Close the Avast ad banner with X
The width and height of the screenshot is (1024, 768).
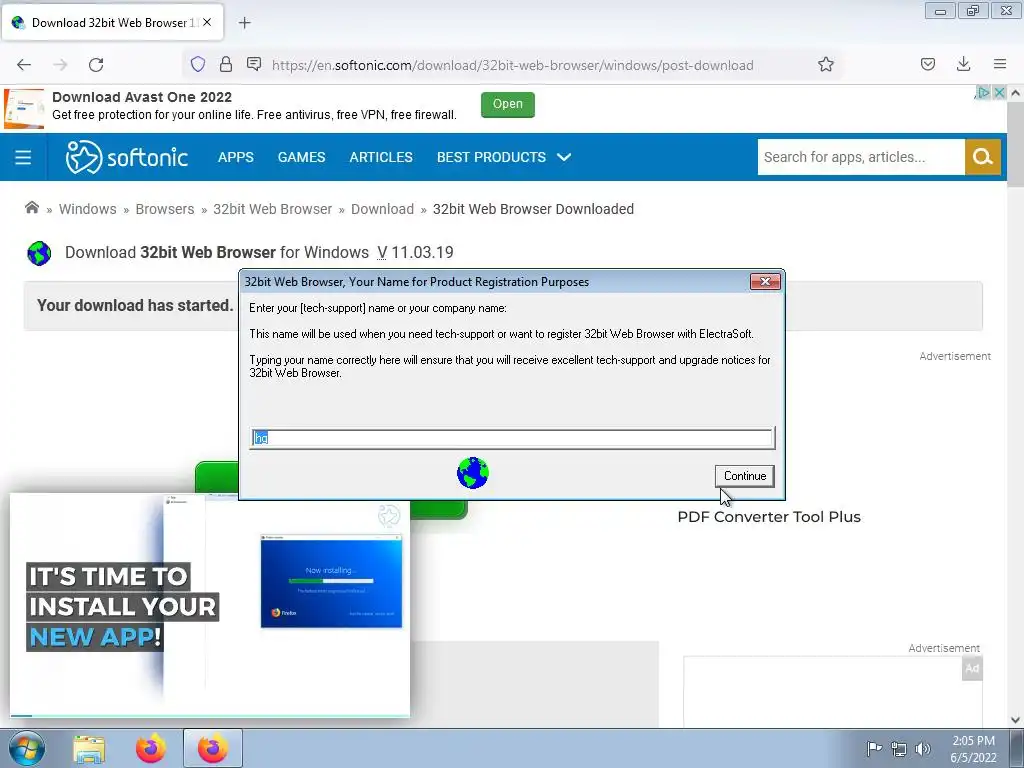coord(999,93)
